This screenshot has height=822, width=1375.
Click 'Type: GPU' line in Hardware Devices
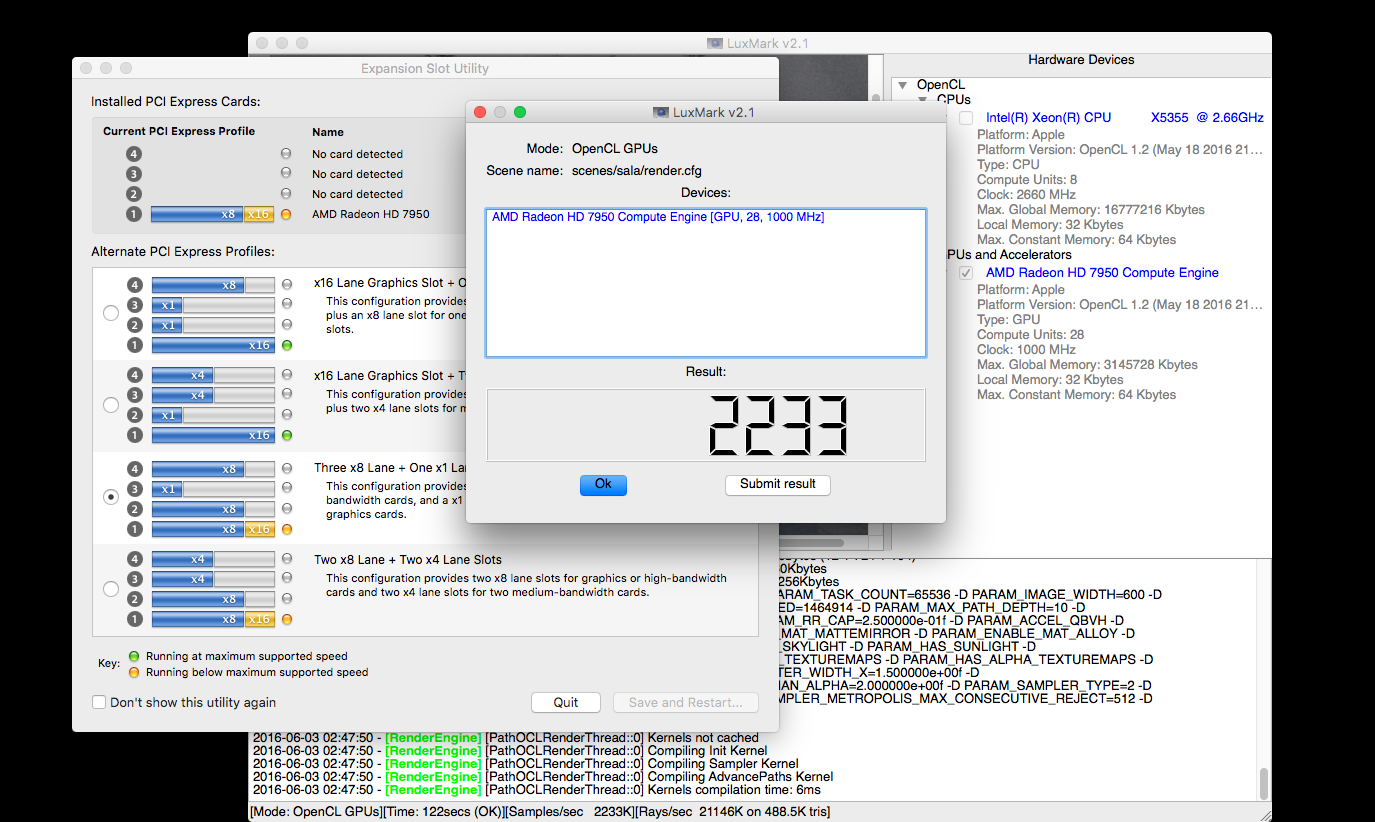tap(1009, 320)
